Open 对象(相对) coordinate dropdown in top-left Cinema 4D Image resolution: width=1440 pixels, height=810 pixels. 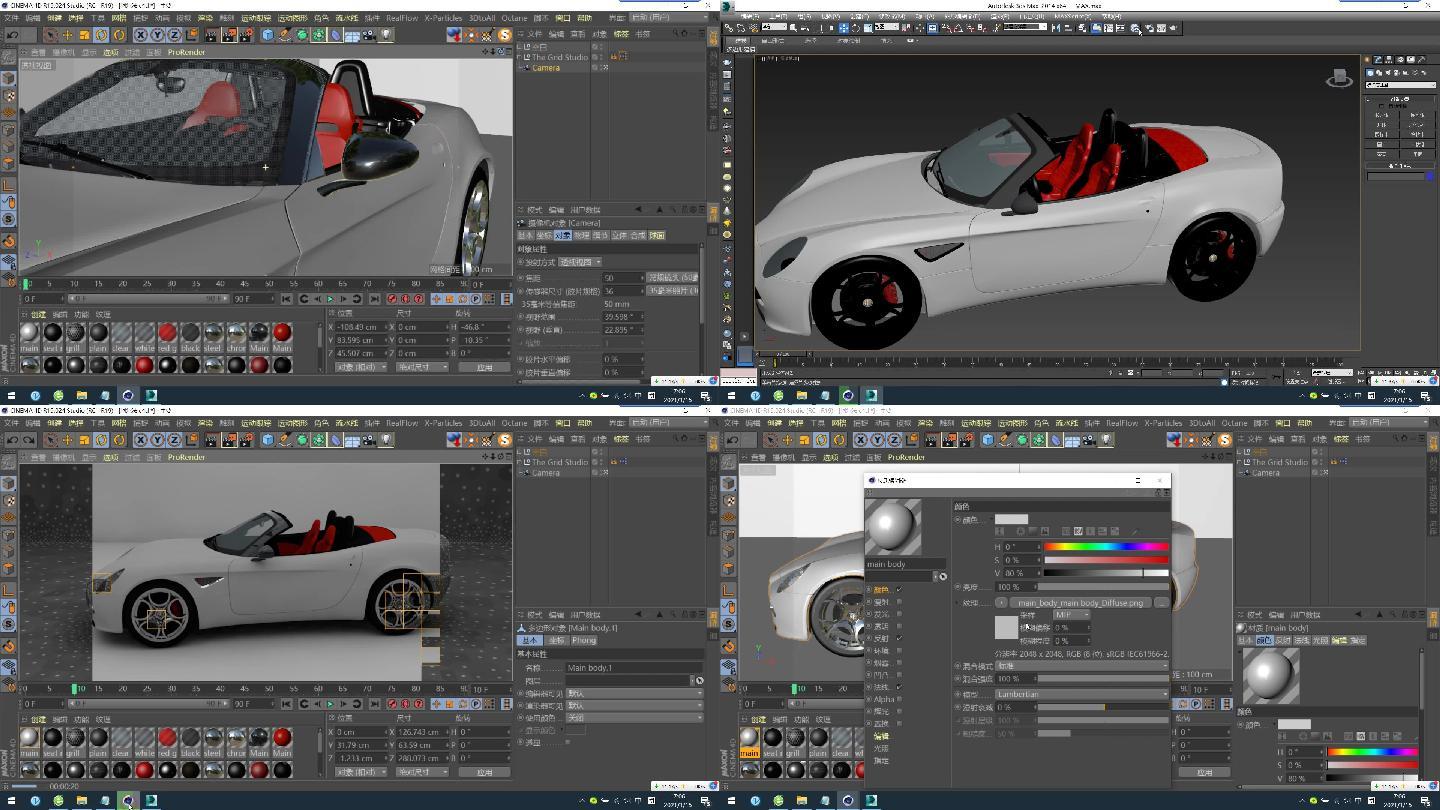[x=360, y=367]
